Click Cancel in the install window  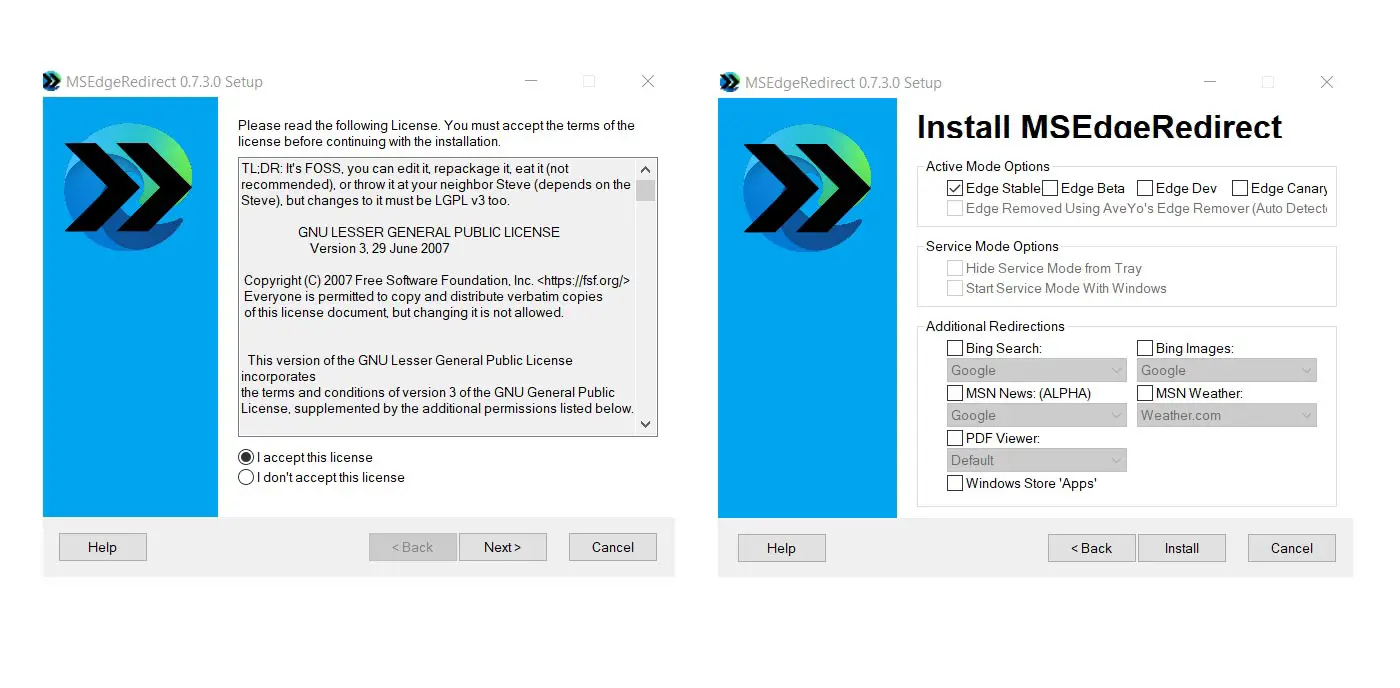(1291, 548)
